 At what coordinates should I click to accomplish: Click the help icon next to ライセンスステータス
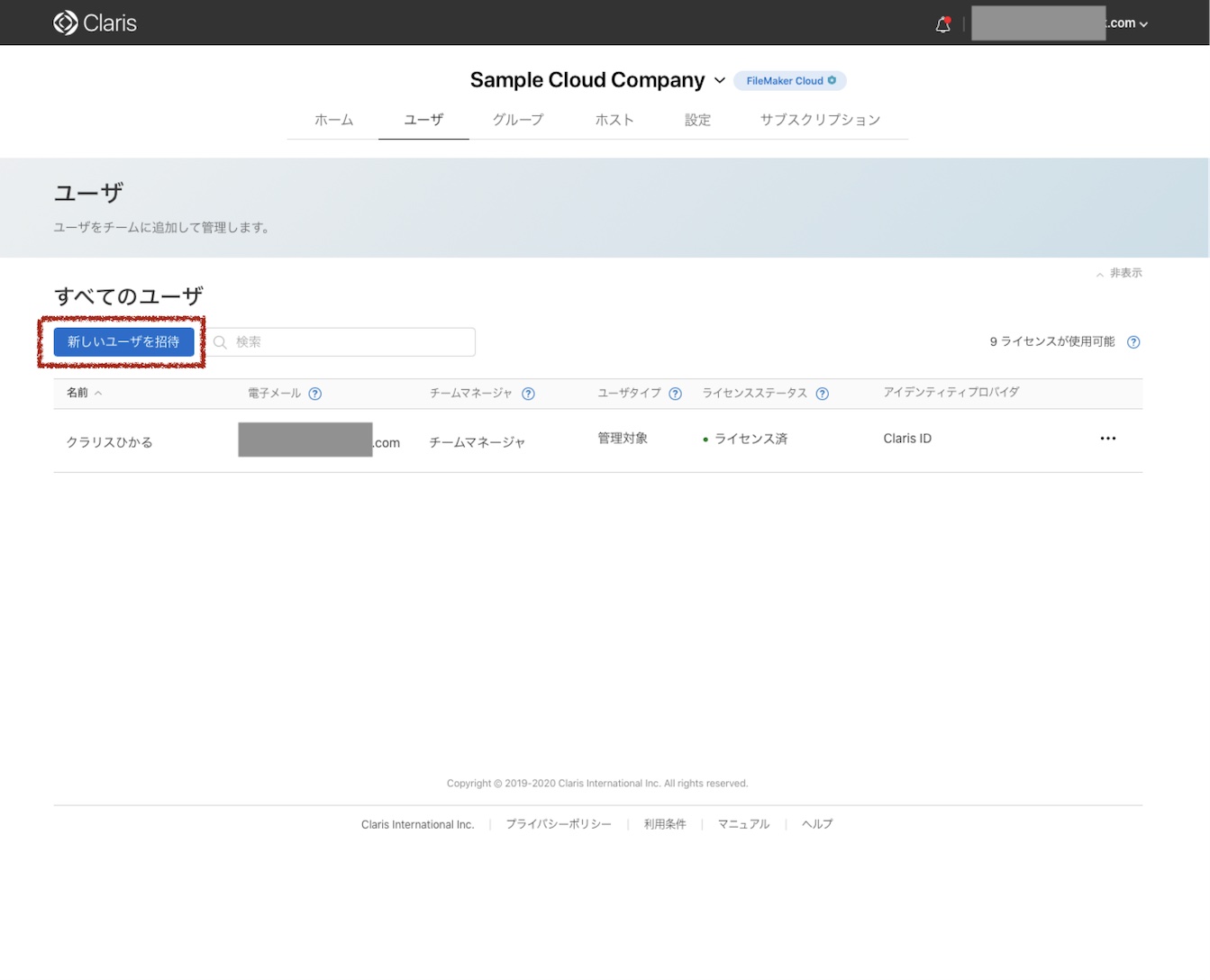click(x=822, y=394)
